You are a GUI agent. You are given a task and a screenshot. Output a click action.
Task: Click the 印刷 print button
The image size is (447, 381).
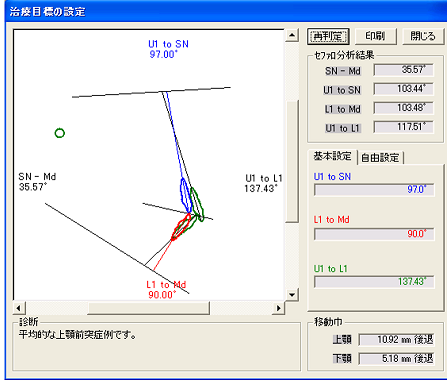coord(376,36)
